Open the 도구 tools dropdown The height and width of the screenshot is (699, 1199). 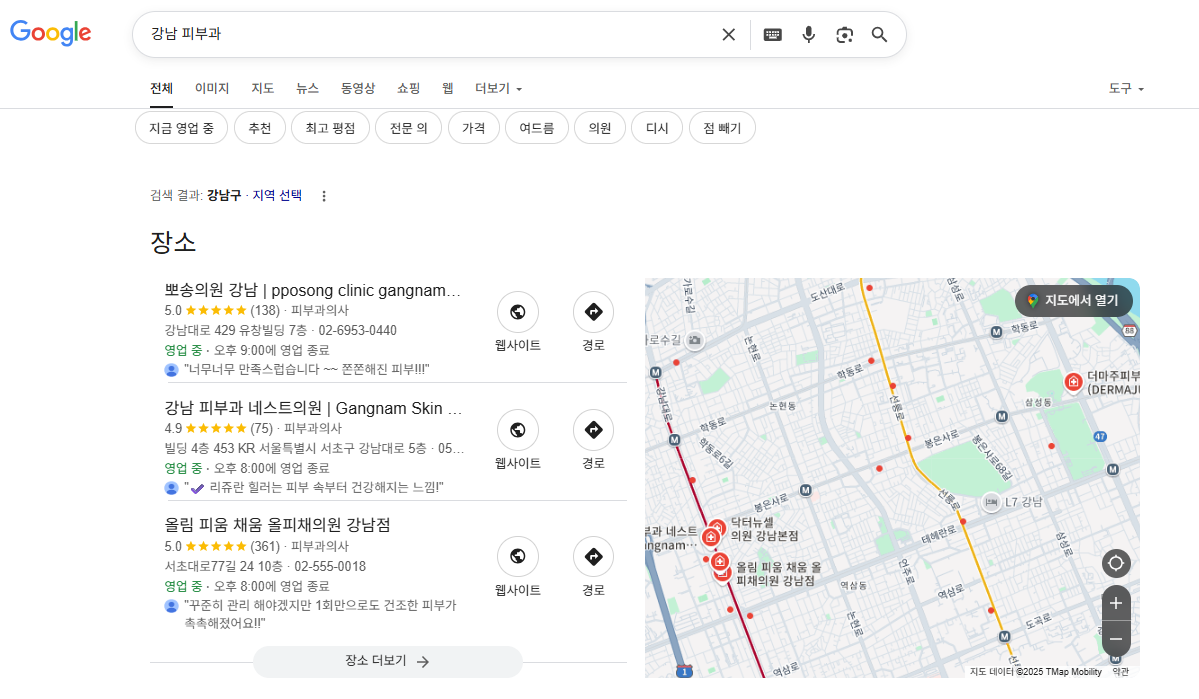click(1126, 89)
